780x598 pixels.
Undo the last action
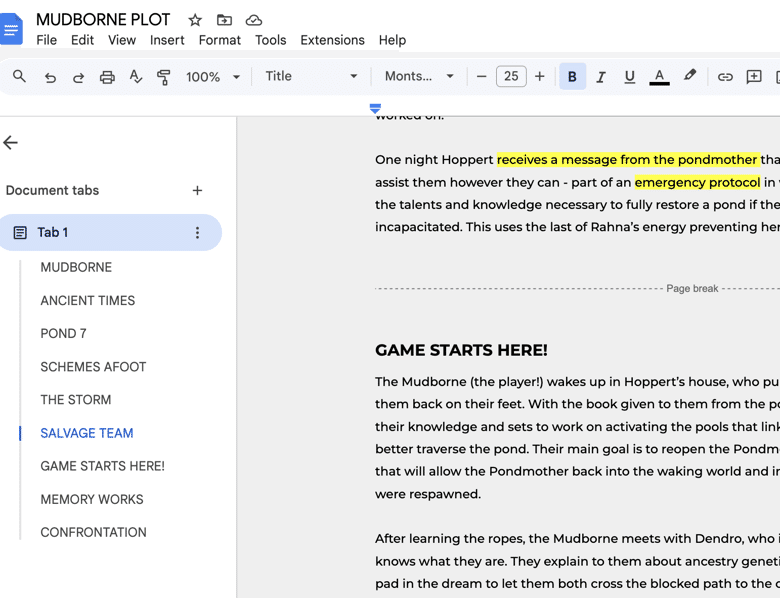pyautogui.click(x=50, y=77)
